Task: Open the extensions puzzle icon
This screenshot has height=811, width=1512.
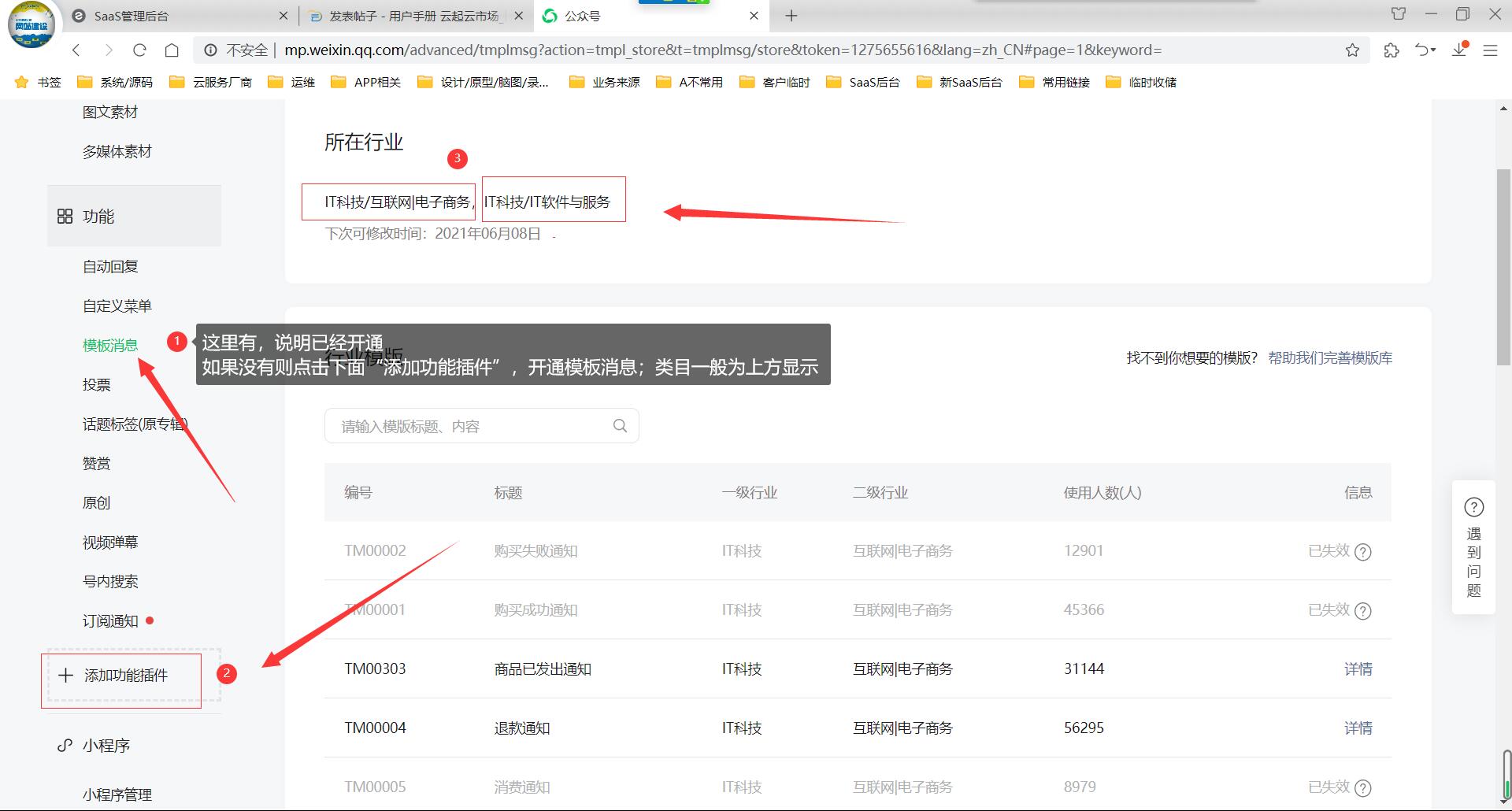Action: 1392,50
